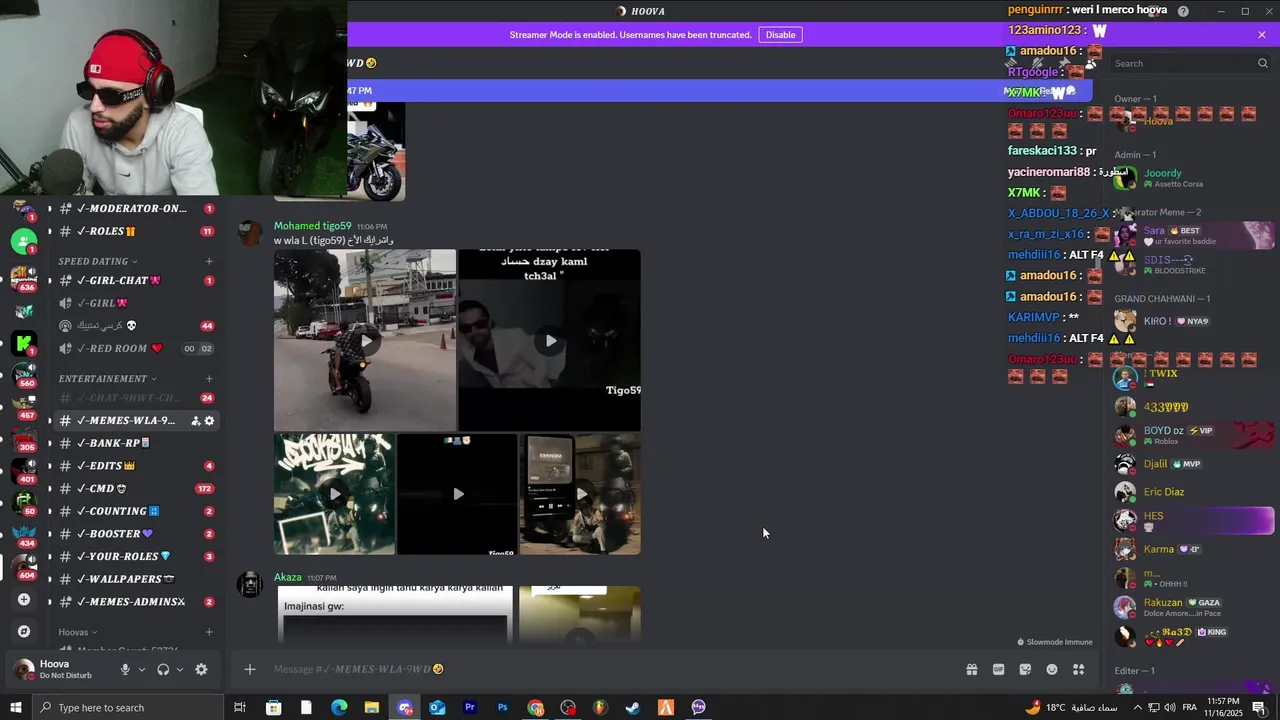Open the CMD channel

[136, 489]
